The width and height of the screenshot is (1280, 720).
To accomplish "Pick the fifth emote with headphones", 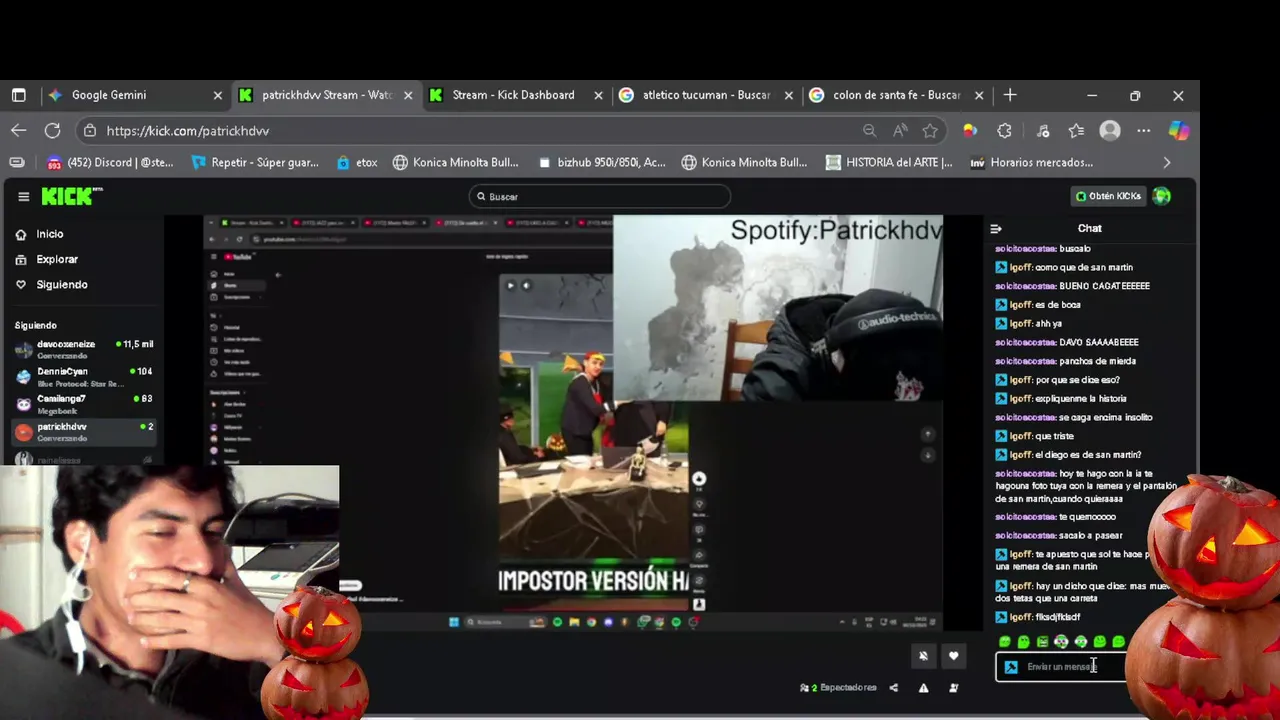I will click(1081, 642).
